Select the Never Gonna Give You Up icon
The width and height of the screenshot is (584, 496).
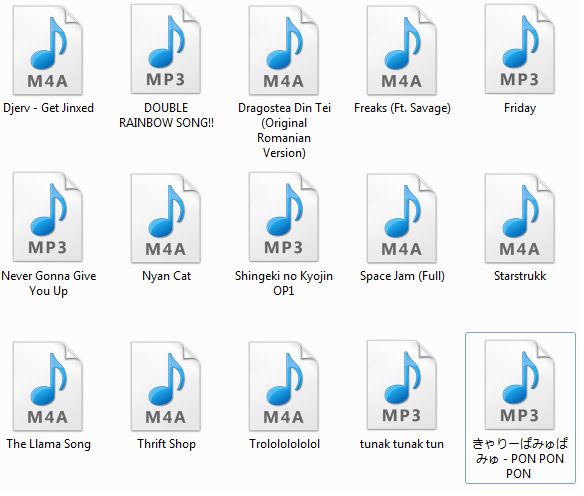click(x=48, y=217)
